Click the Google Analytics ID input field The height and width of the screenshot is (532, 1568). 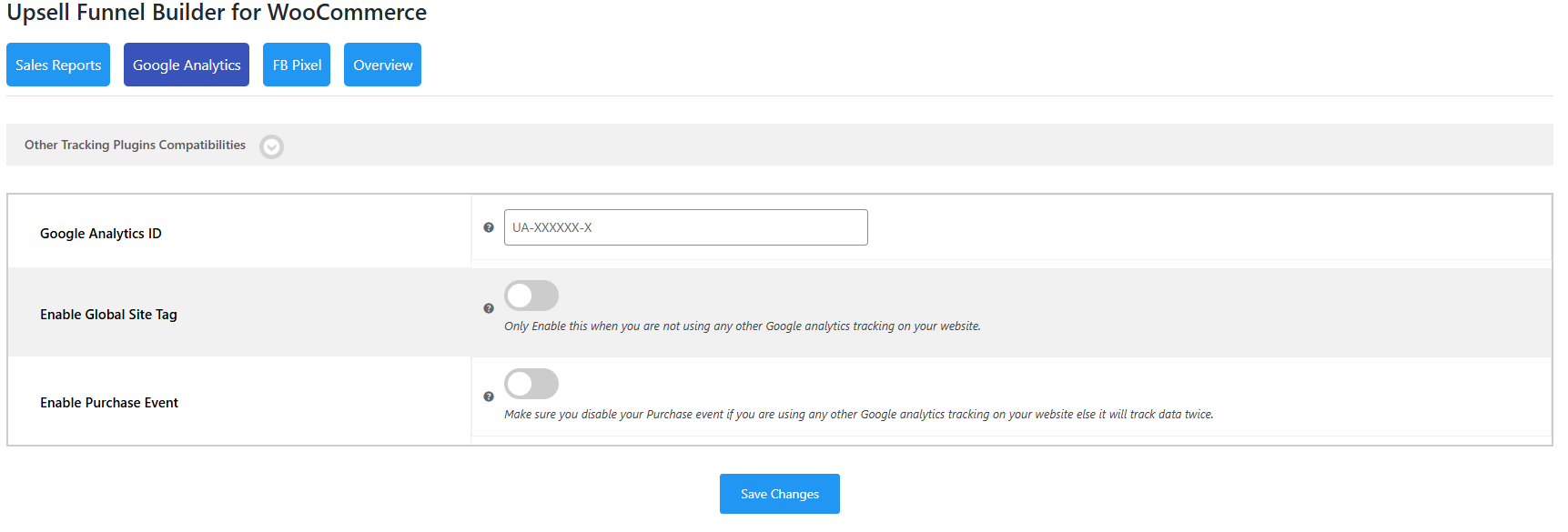[x=686, y=227]
